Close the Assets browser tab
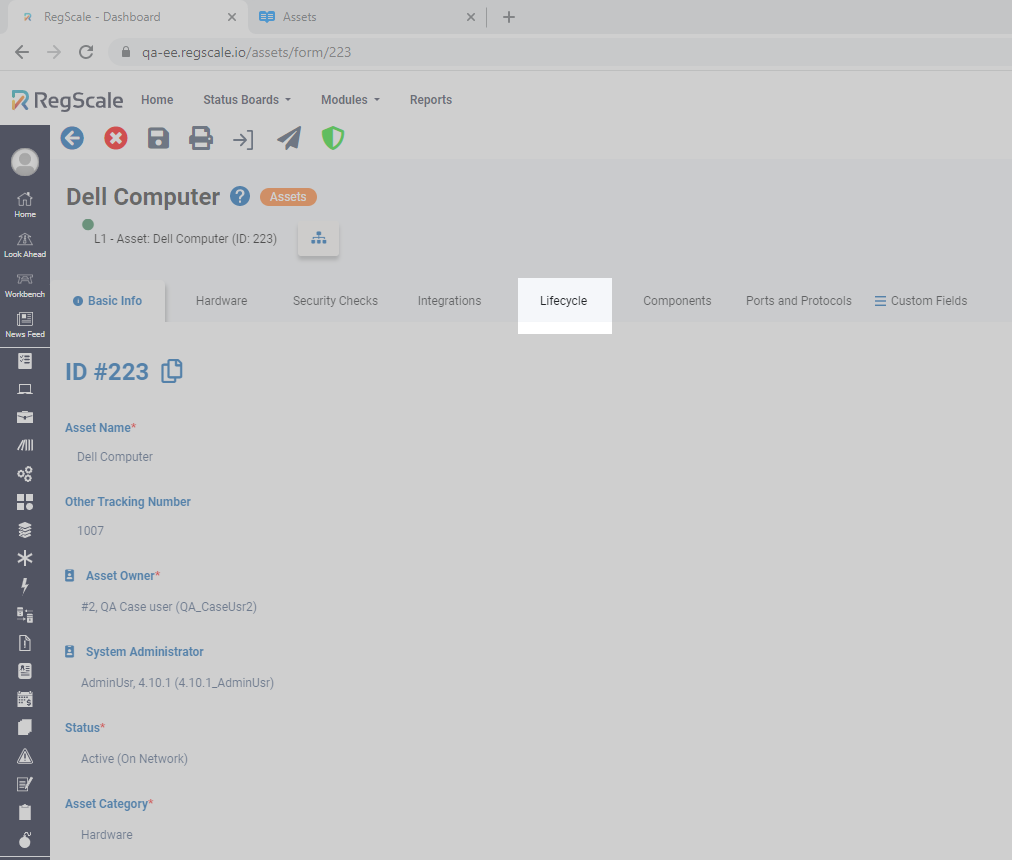Viewport: 1012px width, 860px height. 471,17
